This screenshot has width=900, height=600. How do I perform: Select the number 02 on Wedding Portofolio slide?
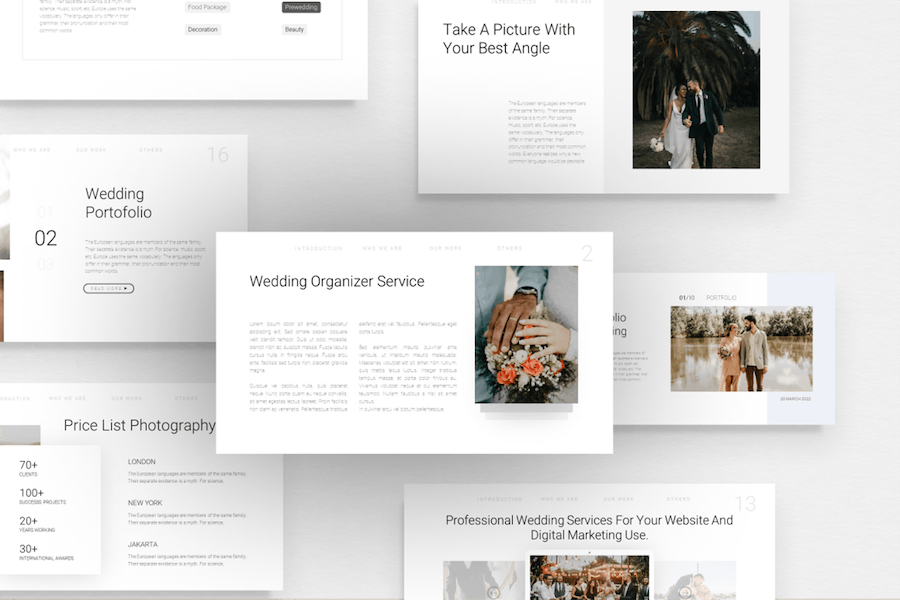click(x=45, y=238)
